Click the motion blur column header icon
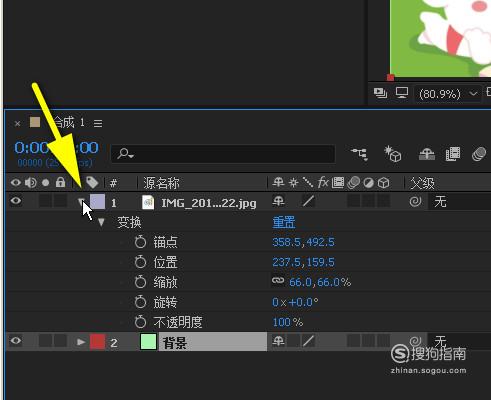This screenshot has width=491, height=400. click(x=353, y=182)
